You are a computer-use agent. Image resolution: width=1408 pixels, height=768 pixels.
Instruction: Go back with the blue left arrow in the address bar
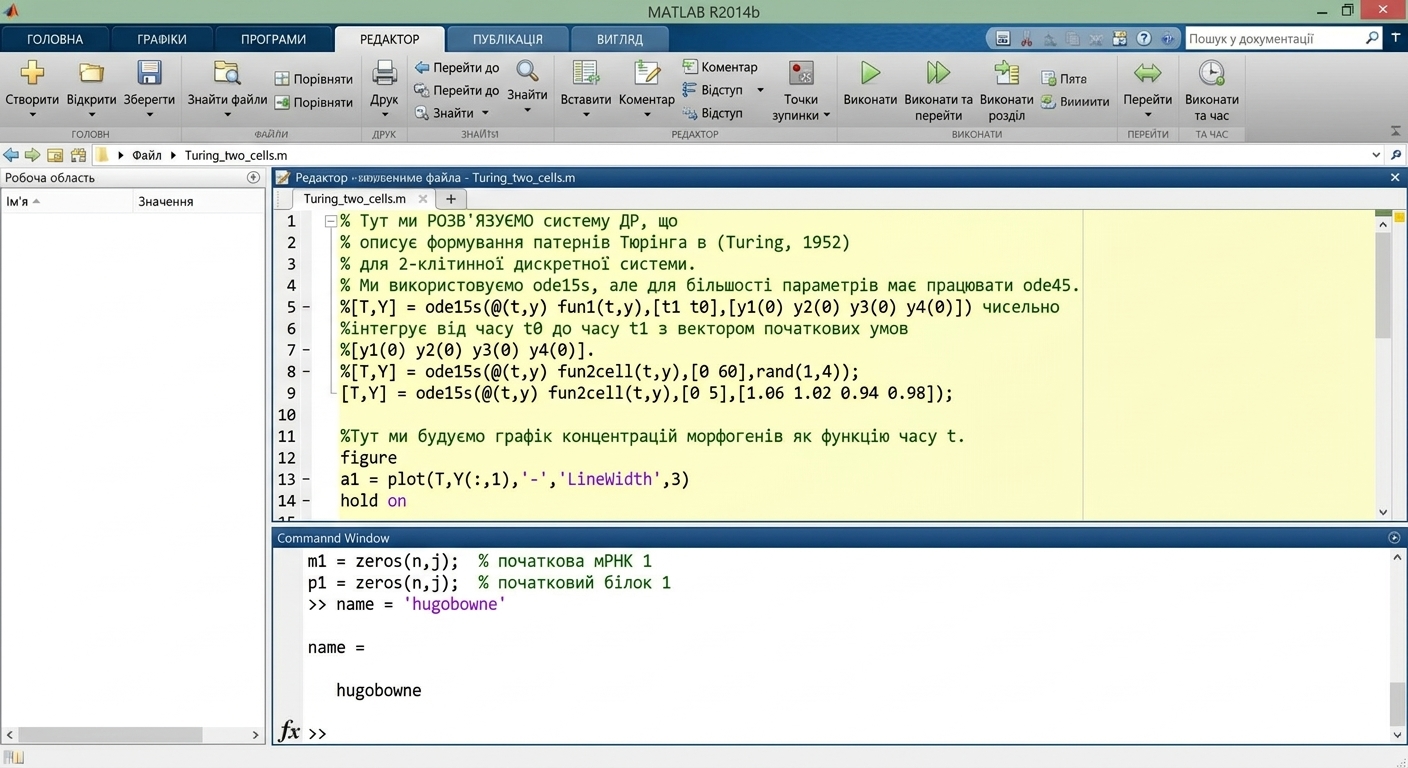coord(11,155)
